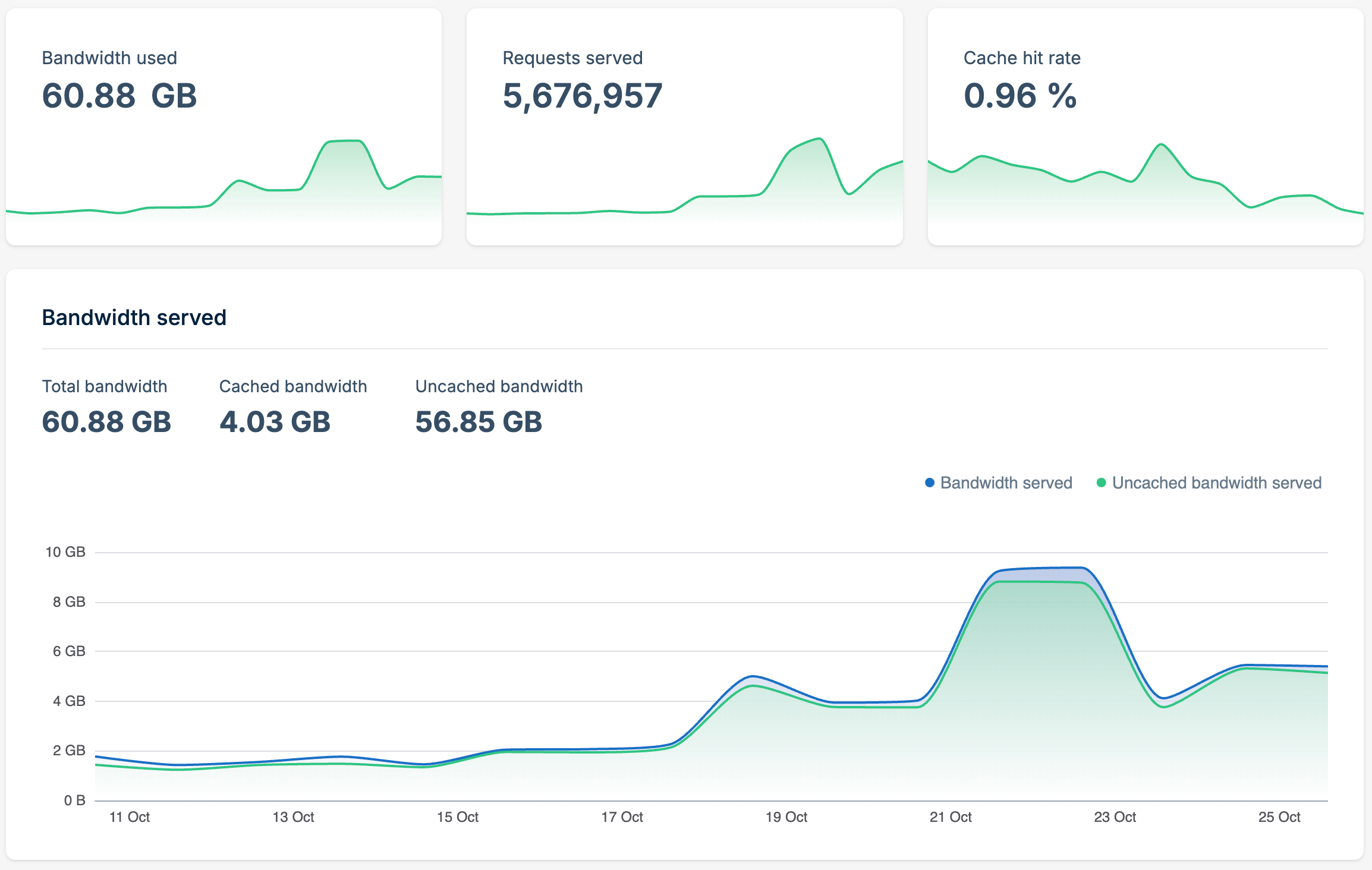Click the 25 Oct x-axis label

[x=1279, y=817]
